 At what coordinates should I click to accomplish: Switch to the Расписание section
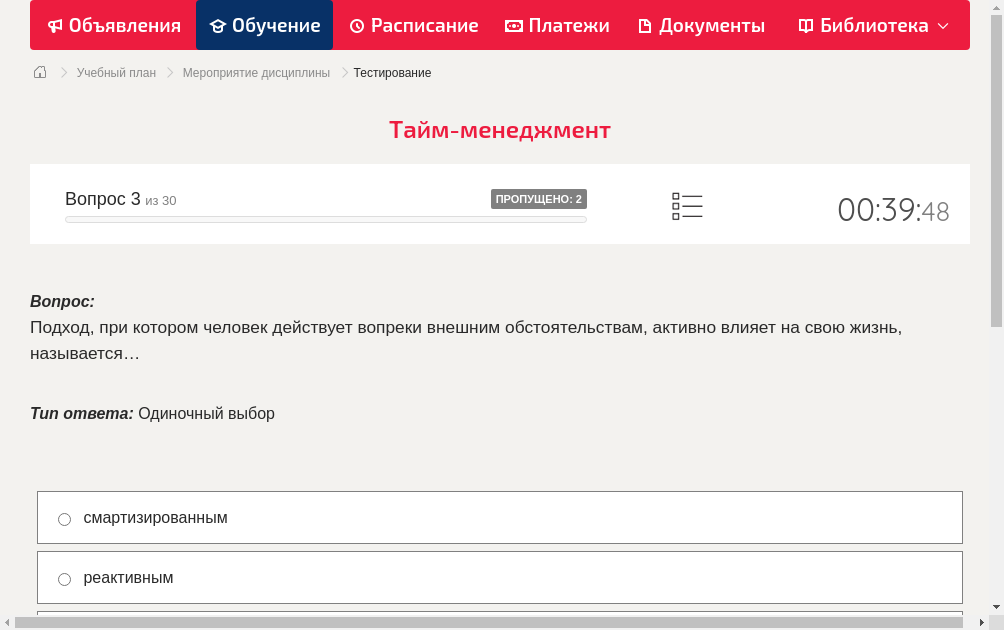(x=413, y=25)
